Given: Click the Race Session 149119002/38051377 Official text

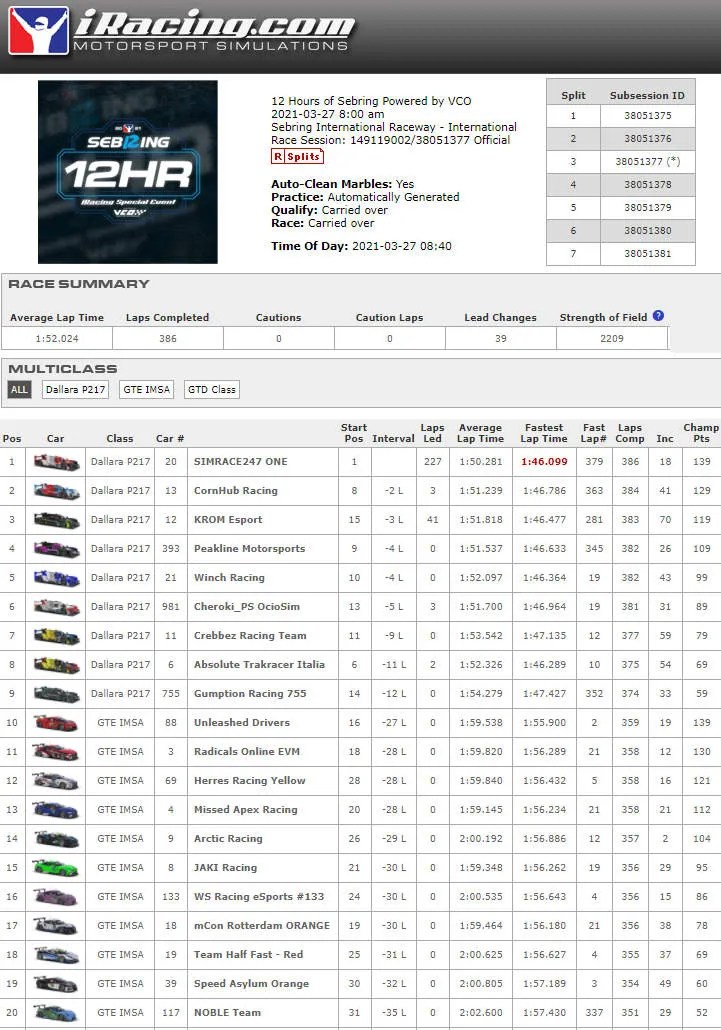Looking at the screenshot, I should coord(391,140).
